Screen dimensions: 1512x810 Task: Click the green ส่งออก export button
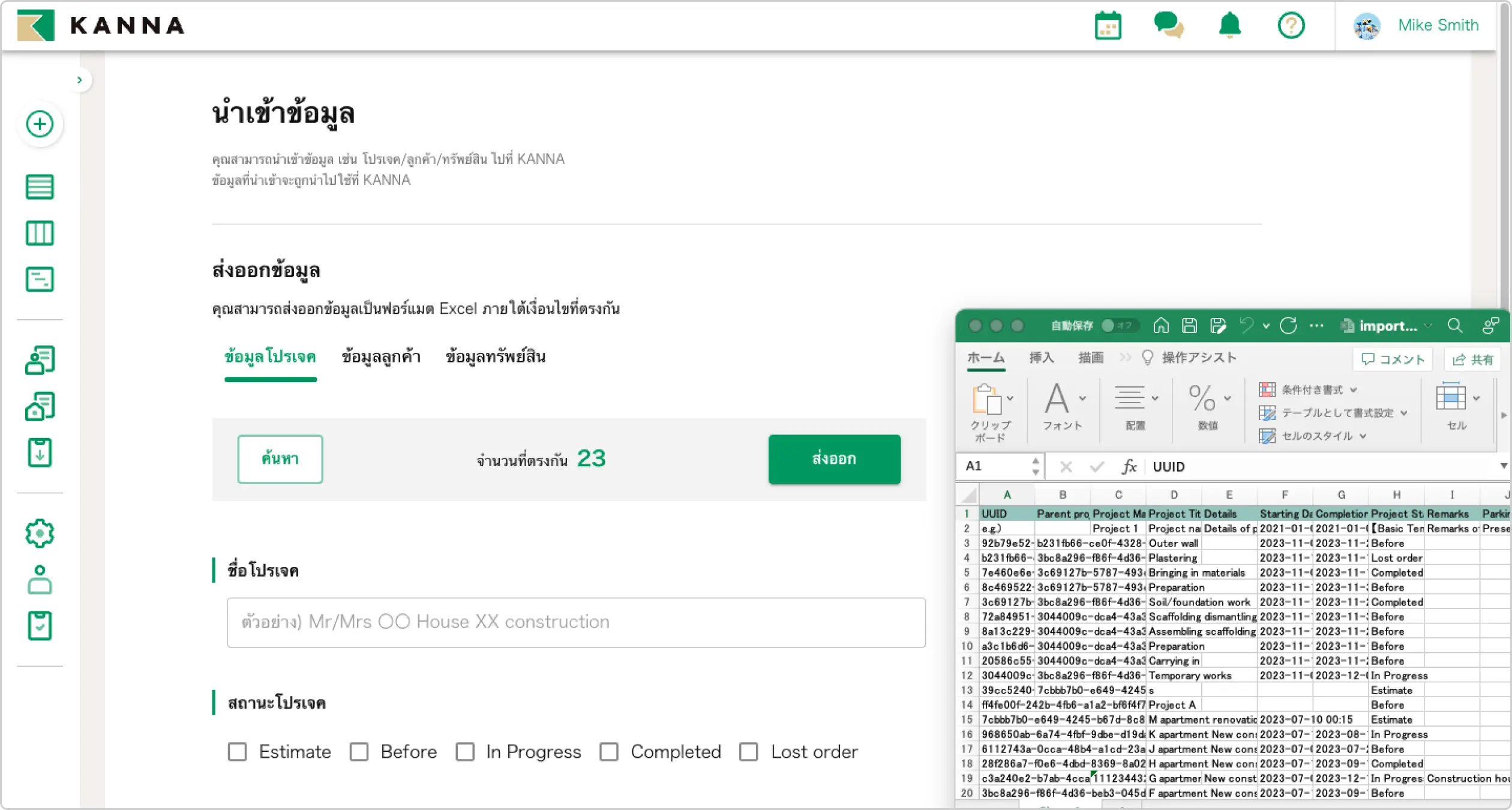834,459
